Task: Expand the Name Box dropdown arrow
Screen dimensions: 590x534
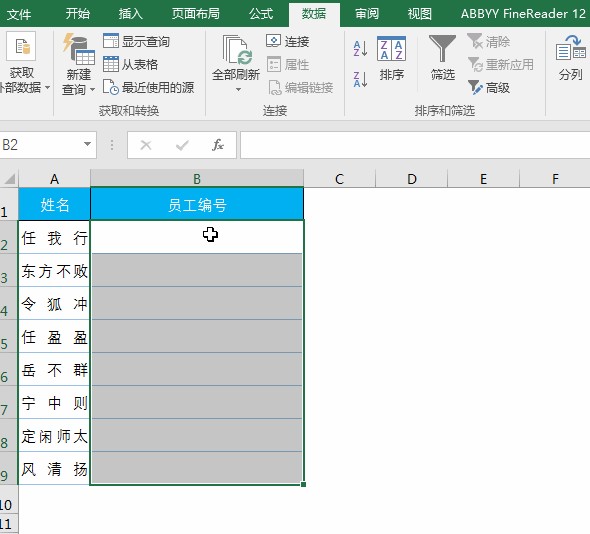Action: click(x=87, y=145)
